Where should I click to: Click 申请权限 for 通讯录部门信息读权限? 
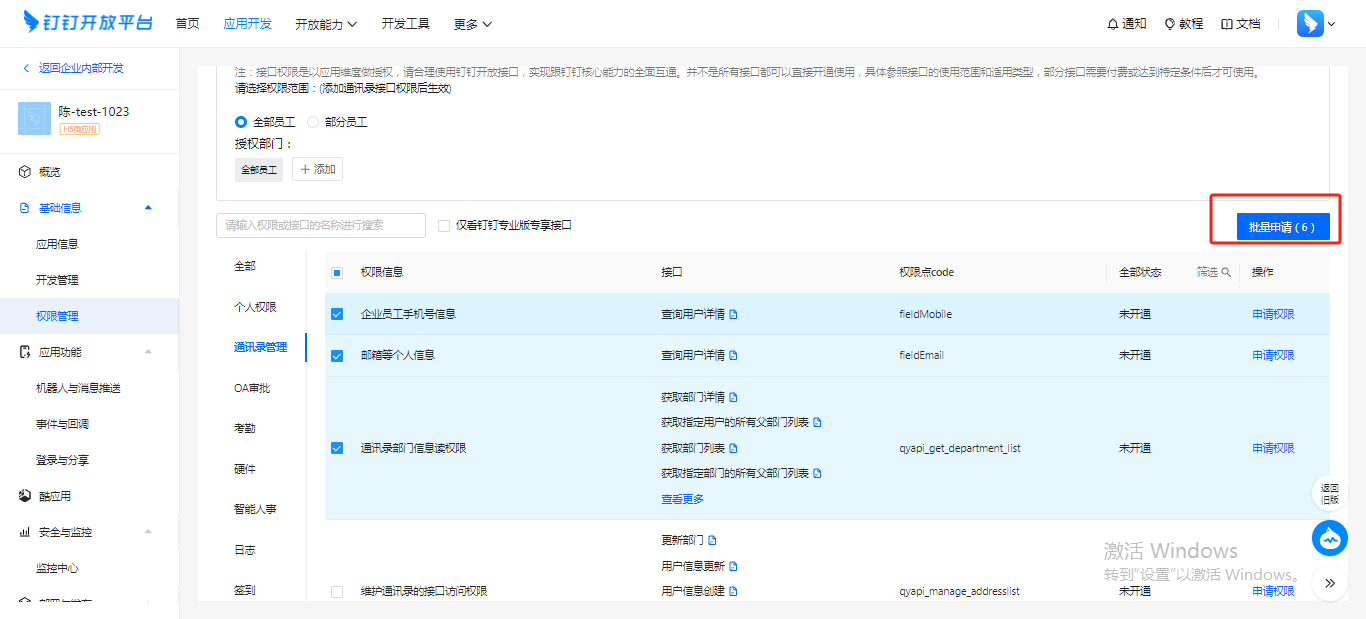click(1273, 448)
